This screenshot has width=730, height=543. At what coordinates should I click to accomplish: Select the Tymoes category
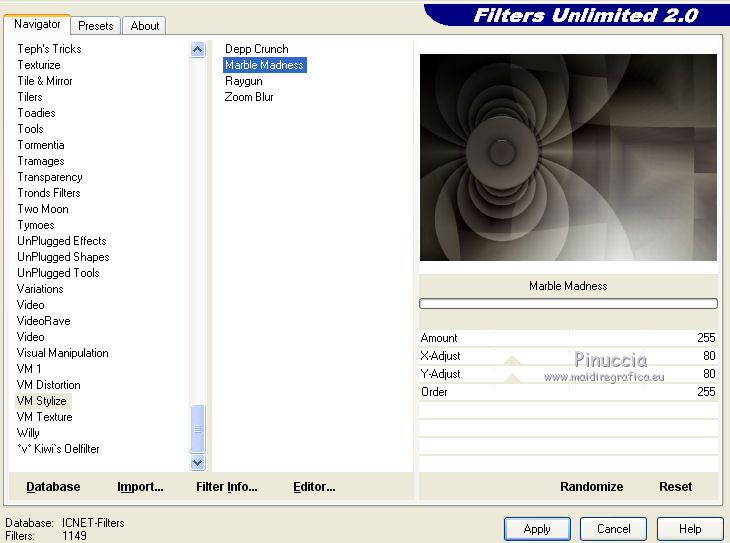tap(36, 225)
